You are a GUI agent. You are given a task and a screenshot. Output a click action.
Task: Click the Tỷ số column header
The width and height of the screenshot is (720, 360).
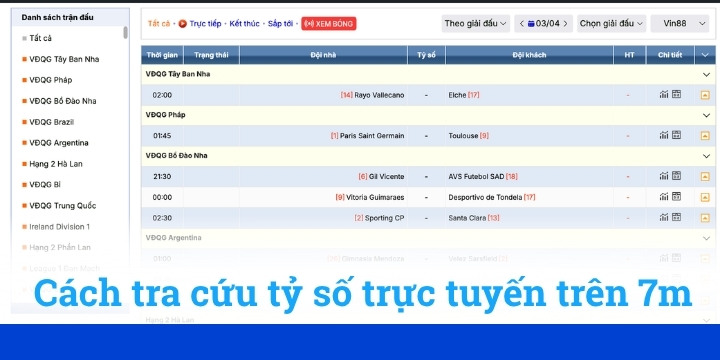(426, 55)
